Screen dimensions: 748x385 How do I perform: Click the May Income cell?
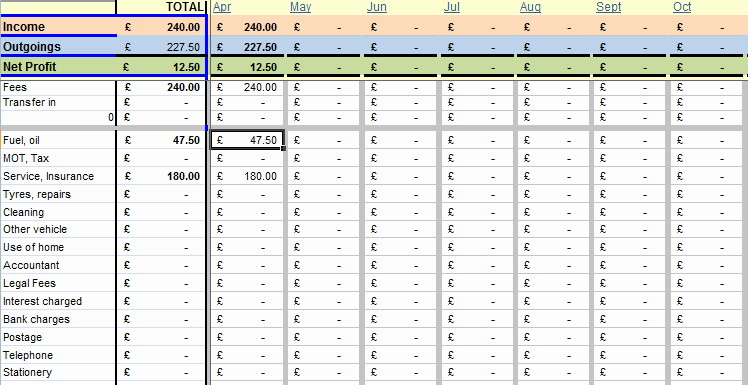[x=324, y=27]
